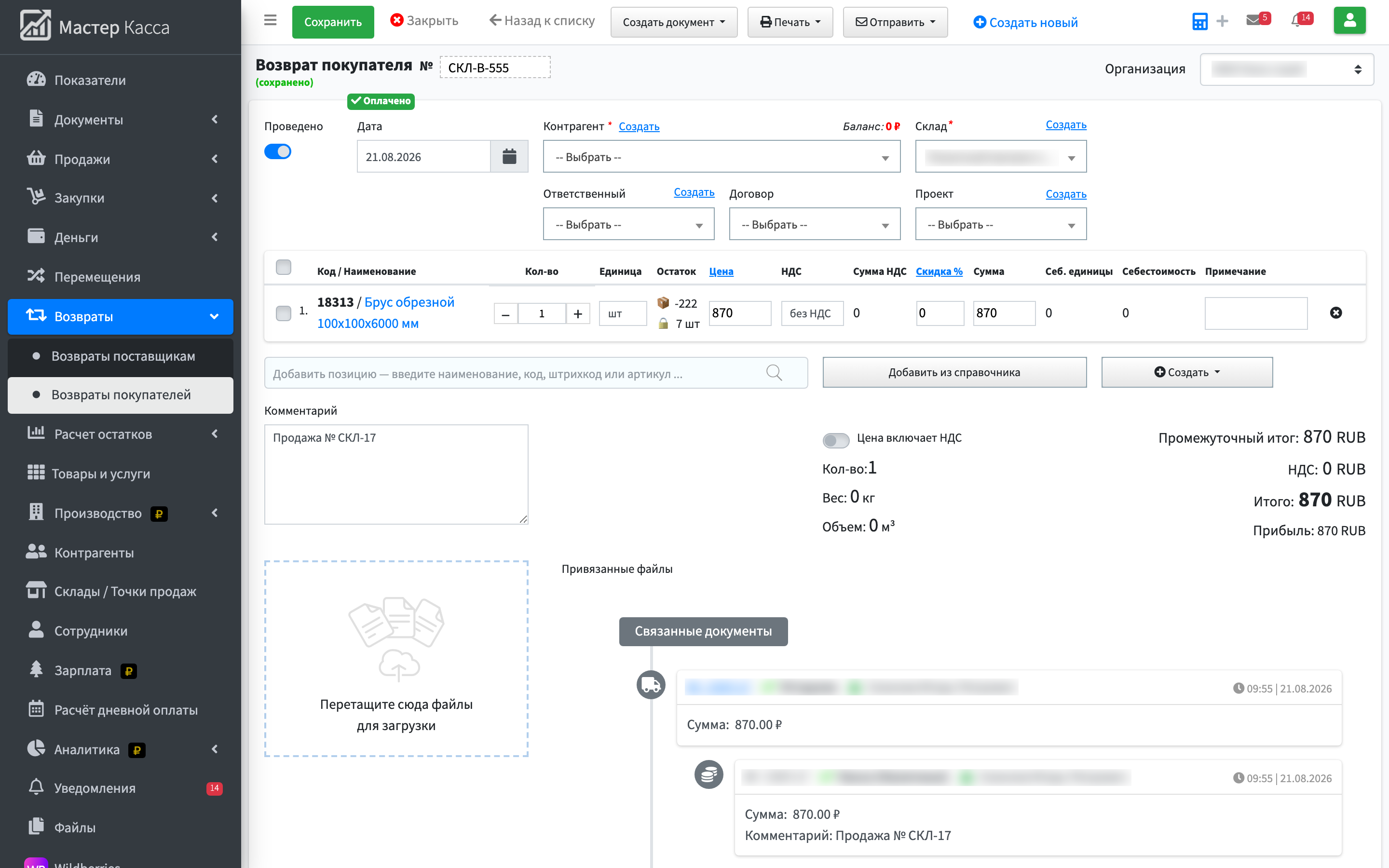Click the search magnifier in add position field
Viewport: 1389px width, 868px height.
774,373
